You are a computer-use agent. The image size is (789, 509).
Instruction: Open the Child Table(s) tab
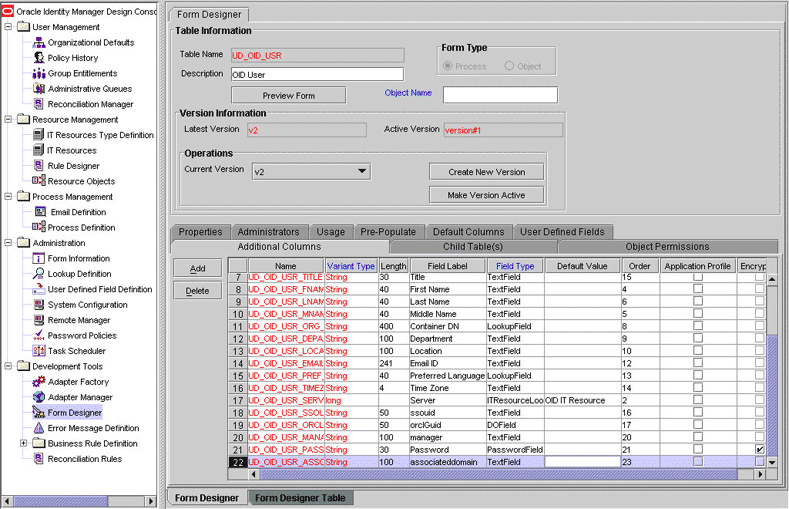[473, 246]
